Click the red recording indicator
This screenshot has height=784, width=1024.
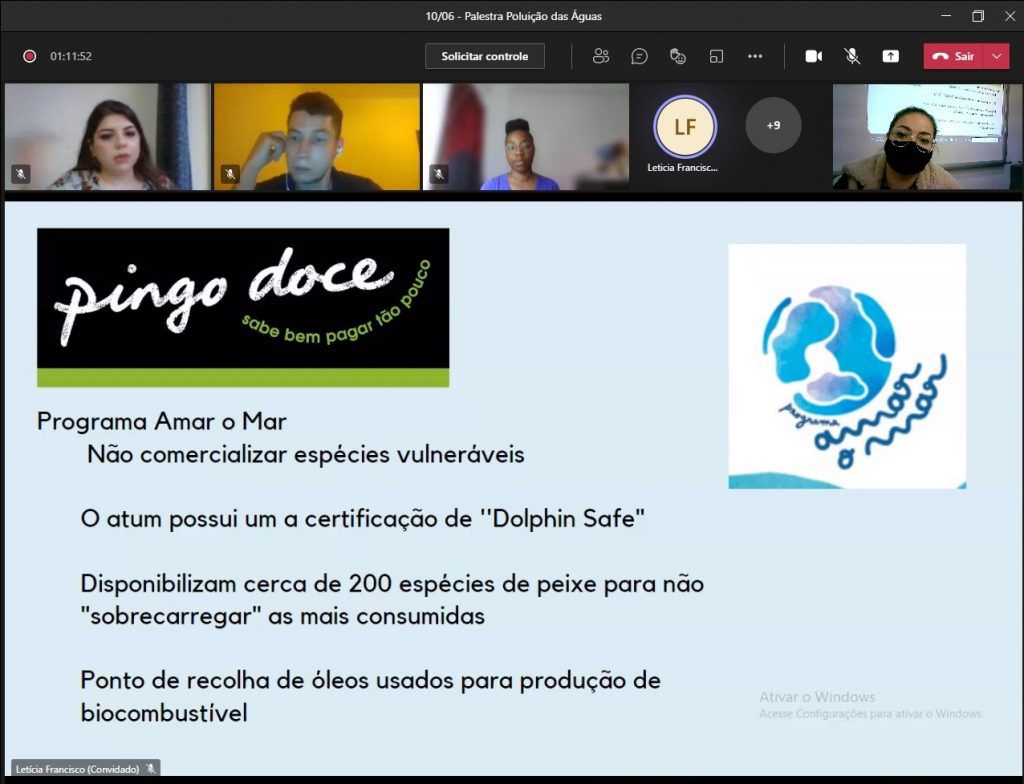pos(29,56)
